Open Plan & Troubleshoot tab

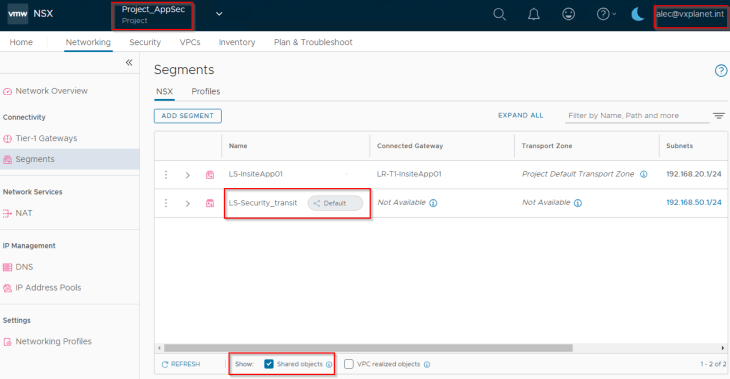click(x=313, y=42)
